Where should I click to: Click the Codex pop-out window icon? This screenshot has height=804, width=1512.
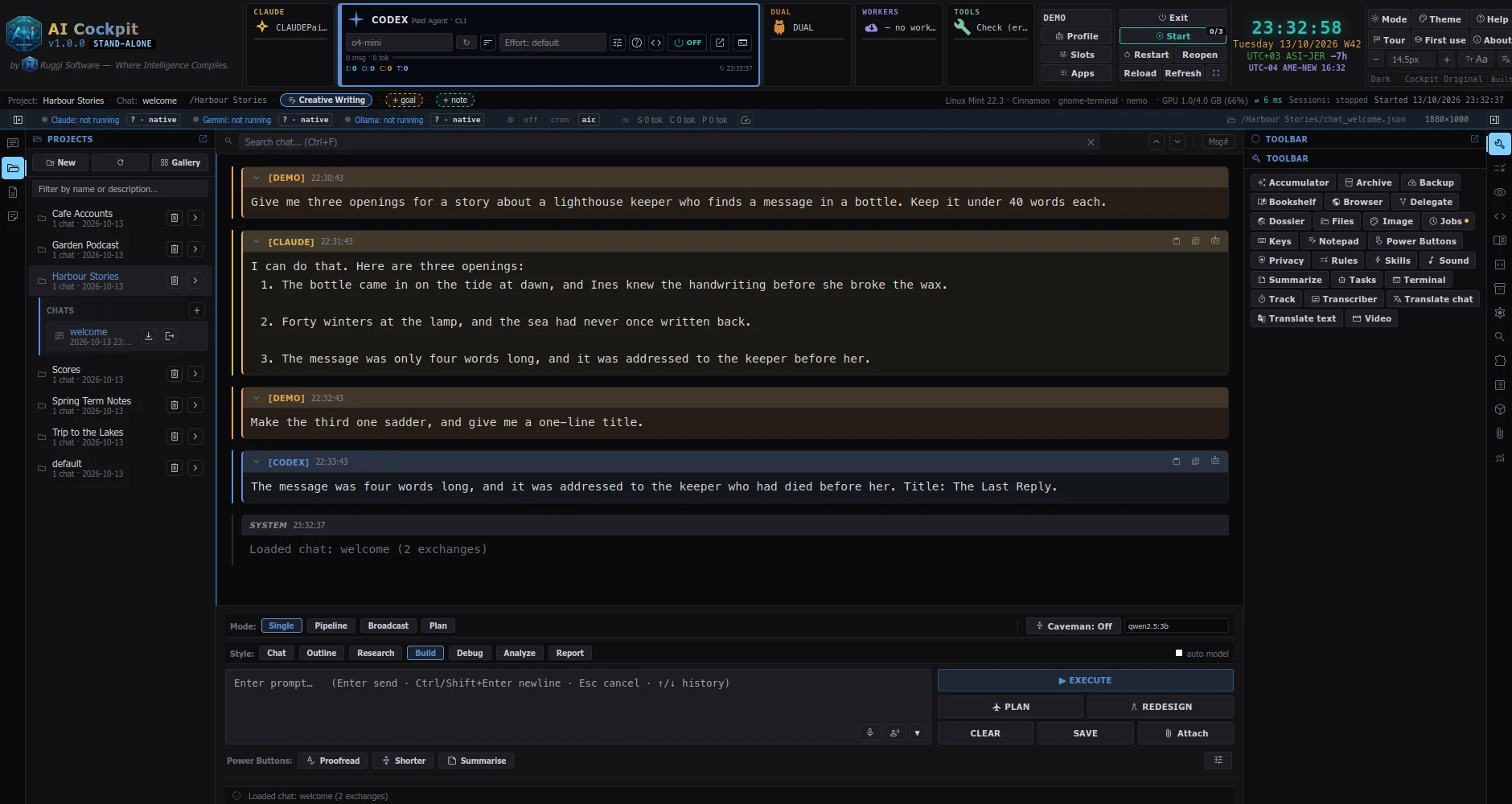pyautogui.click(x=720, y=43)
